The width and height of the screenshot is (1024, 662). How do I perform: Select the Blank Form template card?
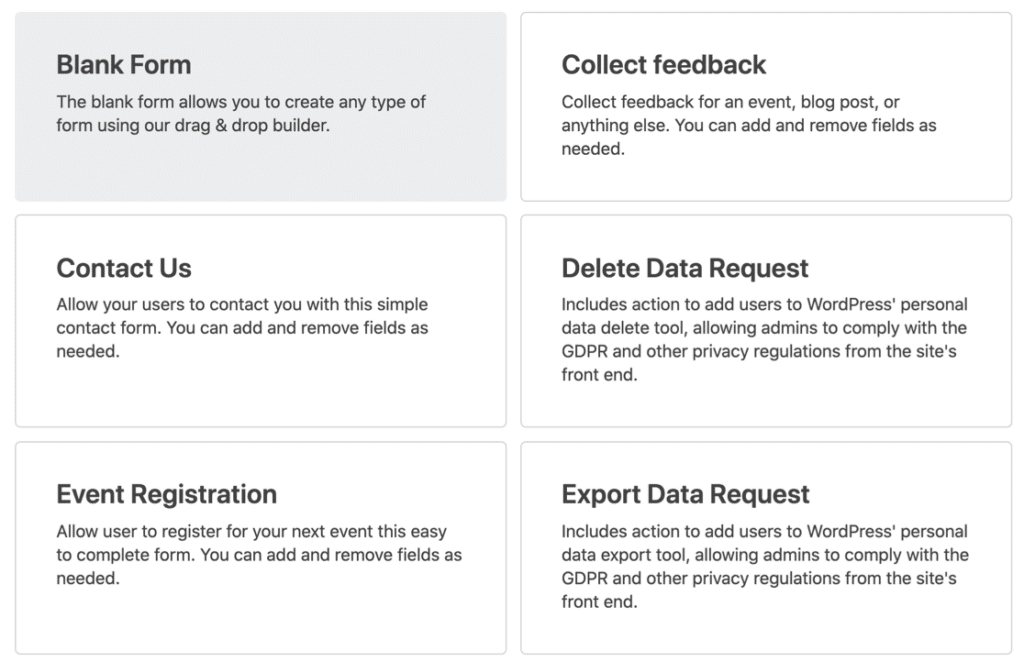pos(260,107)
